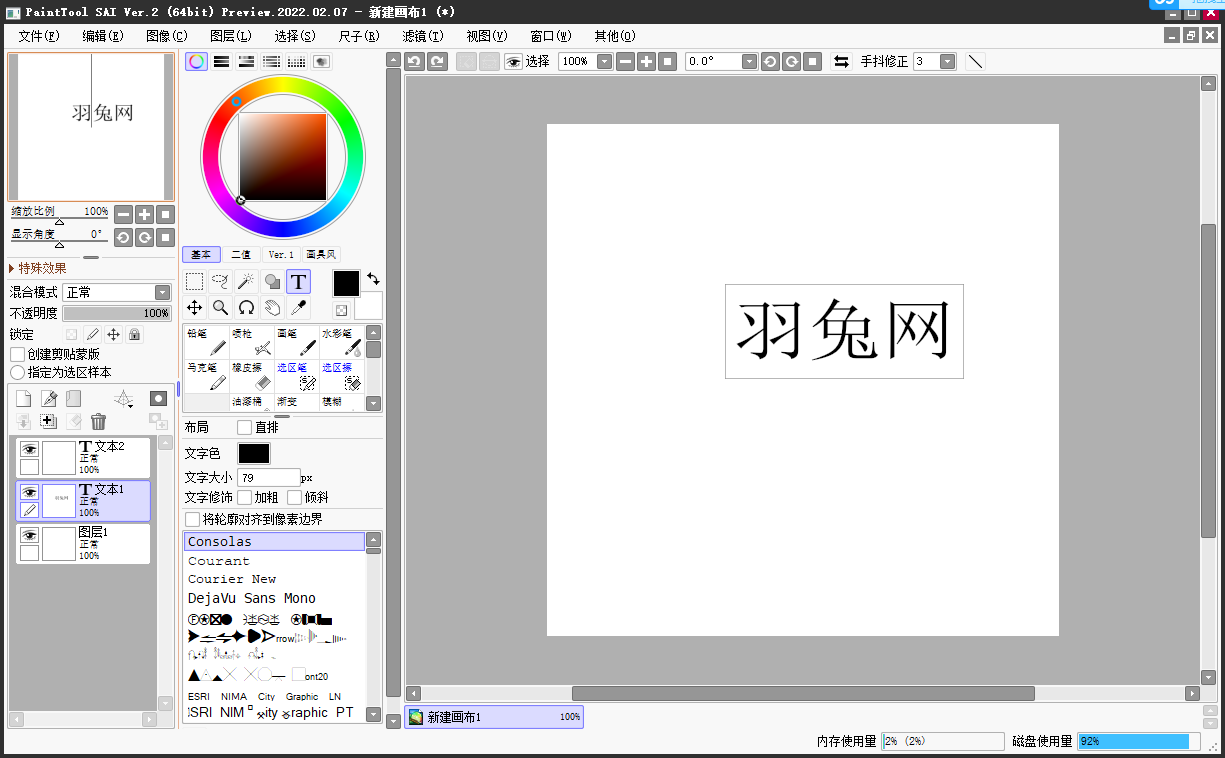Flip canvas view horizontally
Screen dimensions: 1225x758
(841, 61)
